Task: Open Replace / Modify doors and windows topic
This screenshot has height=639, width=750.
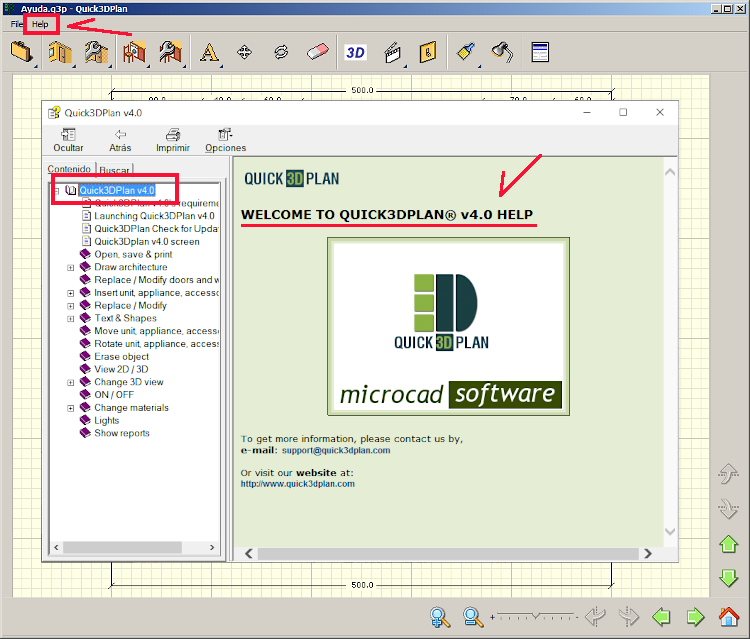Action: [x=156, y=280]
